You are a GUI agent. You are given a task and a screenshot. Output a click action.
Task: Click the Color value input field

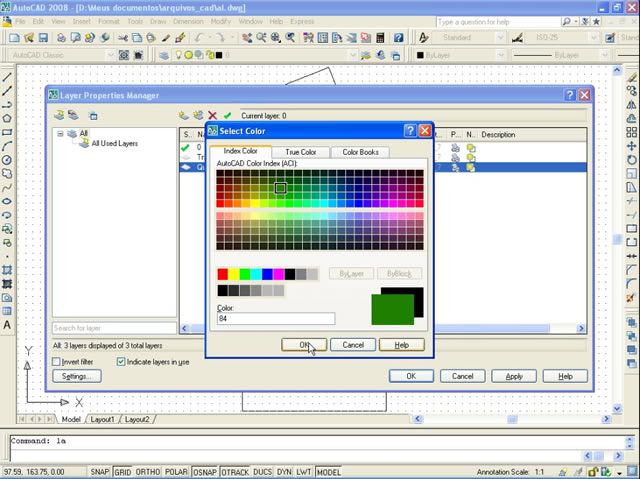(x=275, y=319)
